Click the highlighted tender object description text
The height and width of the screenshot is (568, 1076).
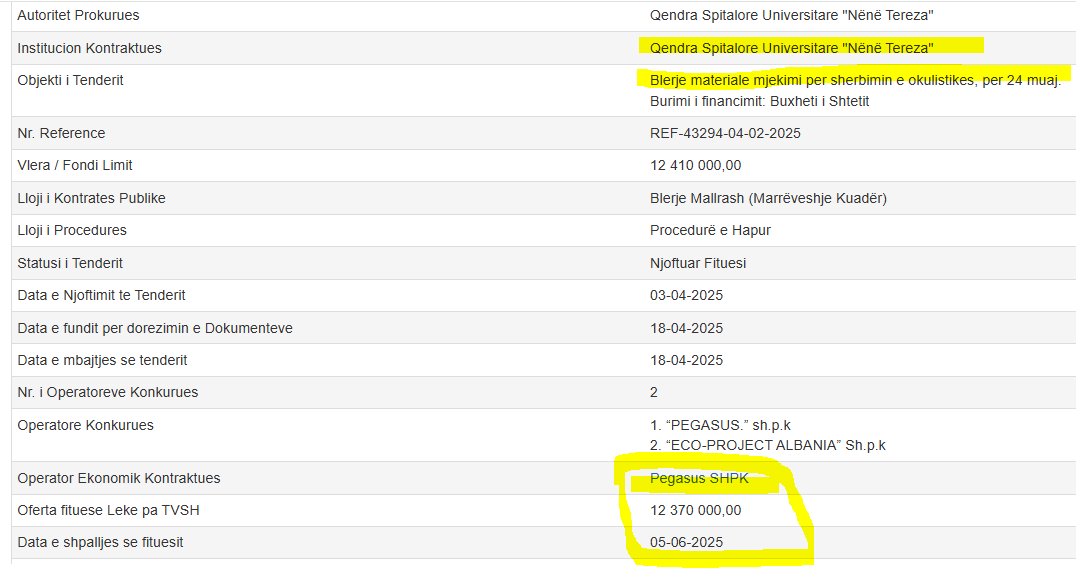[x=855, y=80]
